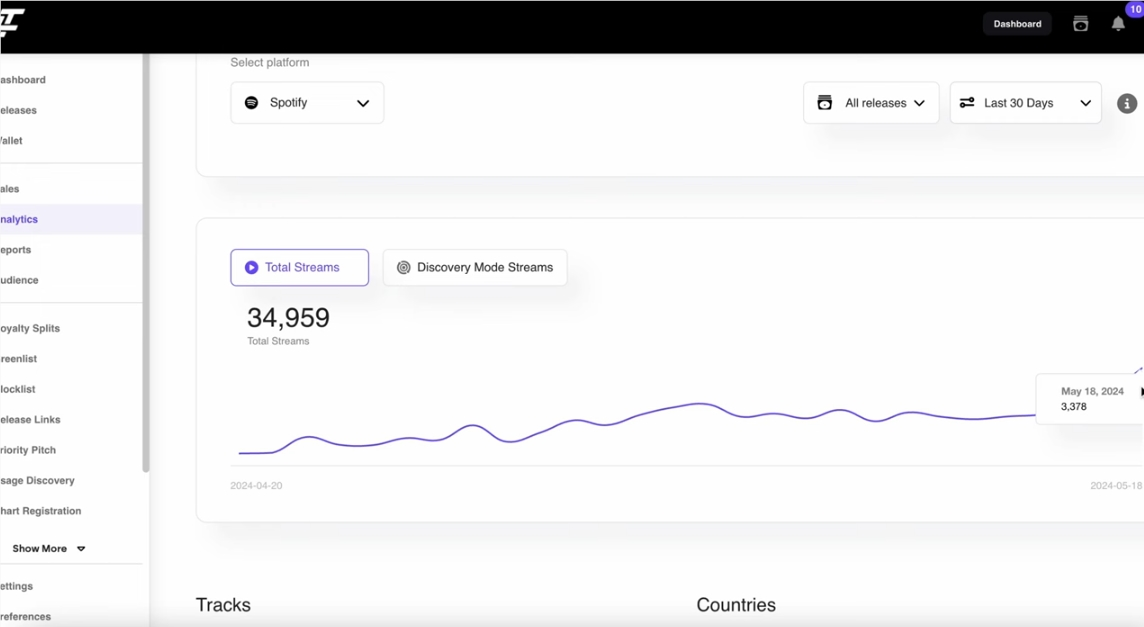The width and height of the screenshot is (1144, 627).
Task: Click the sidebar vertical scrollbar
Action: pos(146,260)
